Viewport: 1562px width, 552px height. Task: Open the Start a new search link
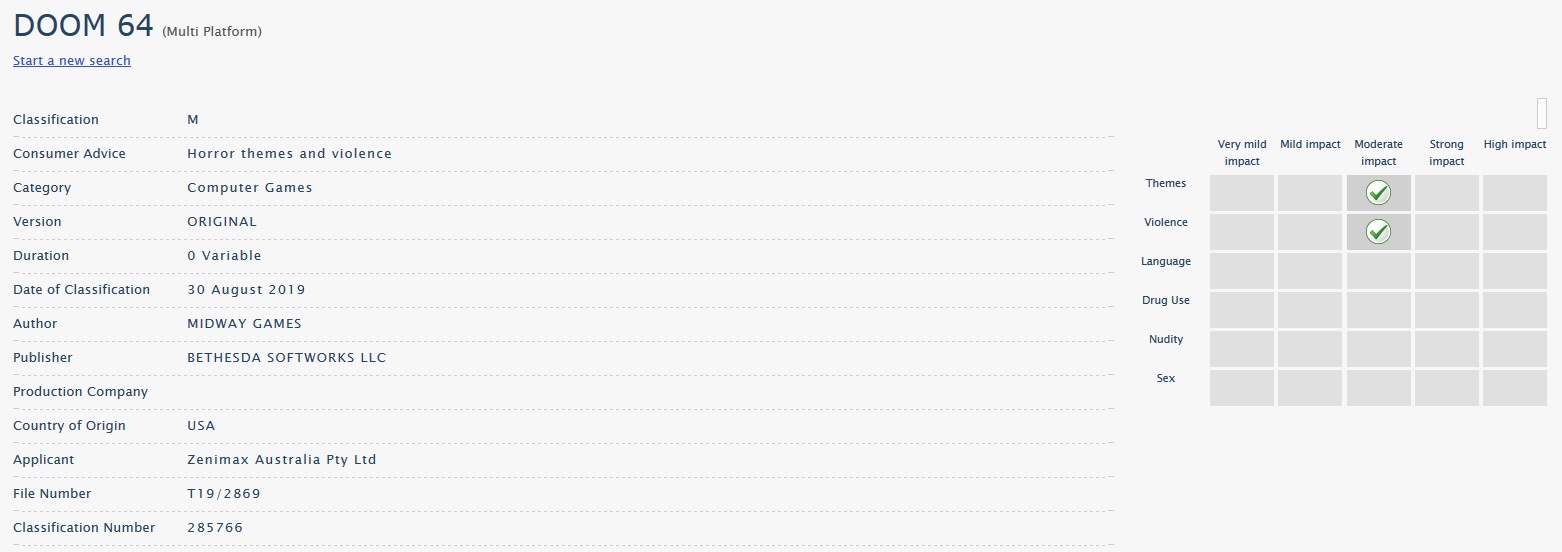(x=72, y=60)
